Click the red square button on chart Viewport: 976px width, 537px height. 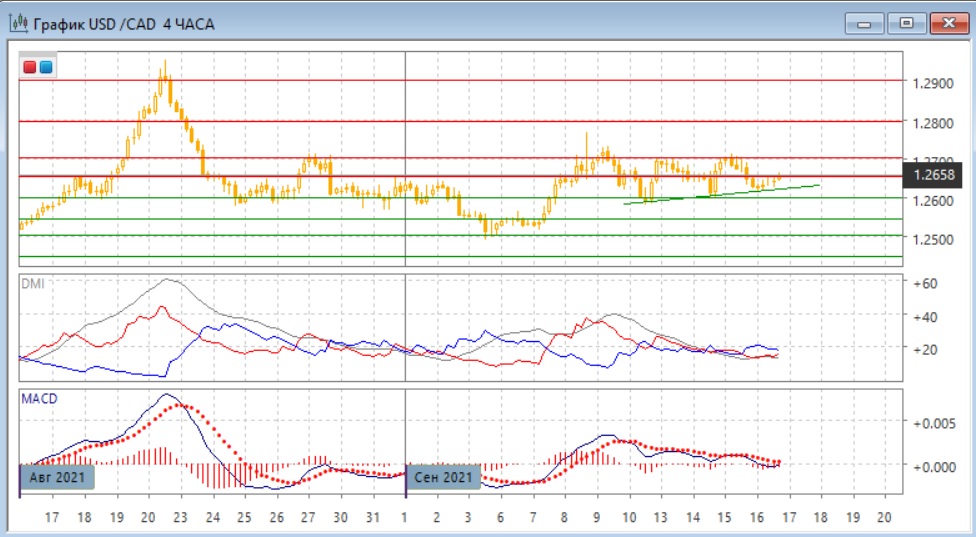(30, 67)
